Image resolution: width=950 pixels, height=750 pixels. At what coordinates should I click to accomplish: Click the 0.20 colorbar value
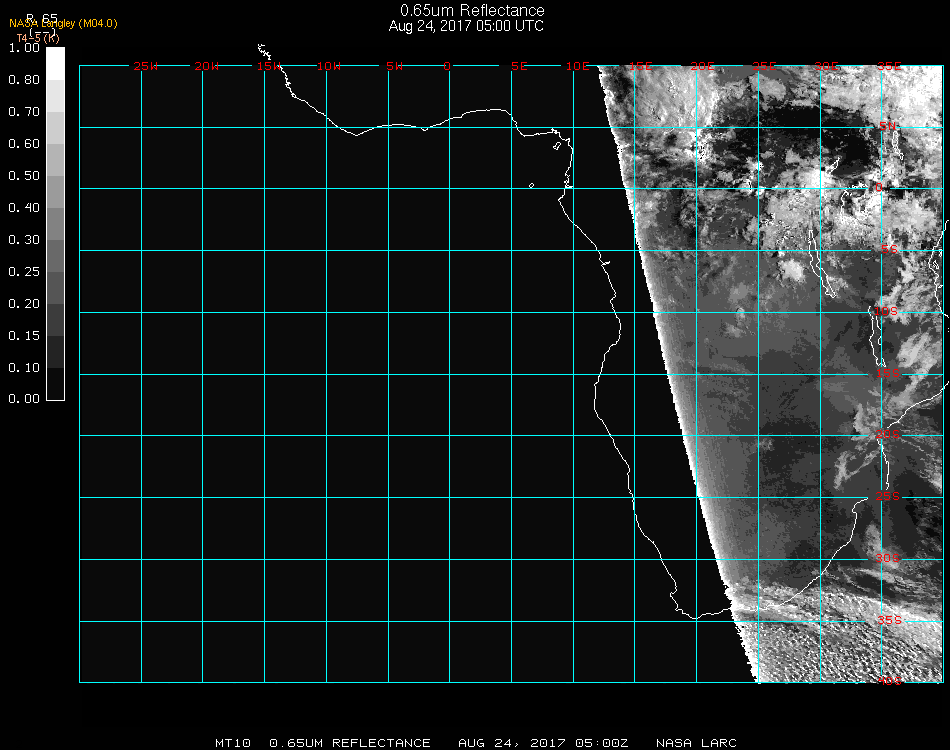pyautogui.click(x=24, y=304)
